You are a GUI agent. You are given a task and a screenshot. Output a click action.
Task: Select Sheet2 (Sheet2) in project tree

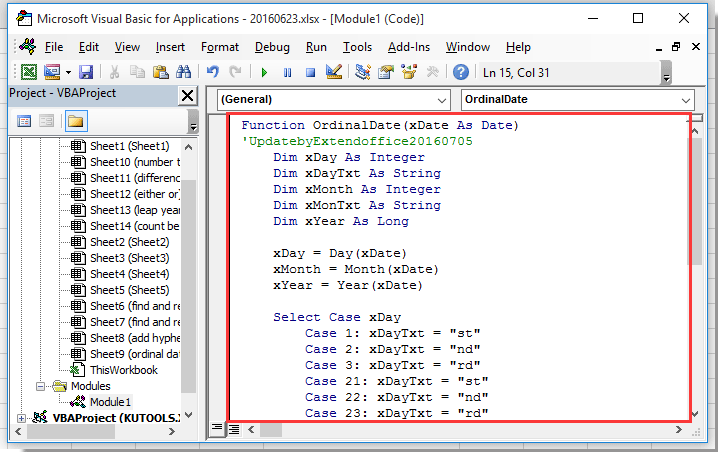tap(129, 242)
